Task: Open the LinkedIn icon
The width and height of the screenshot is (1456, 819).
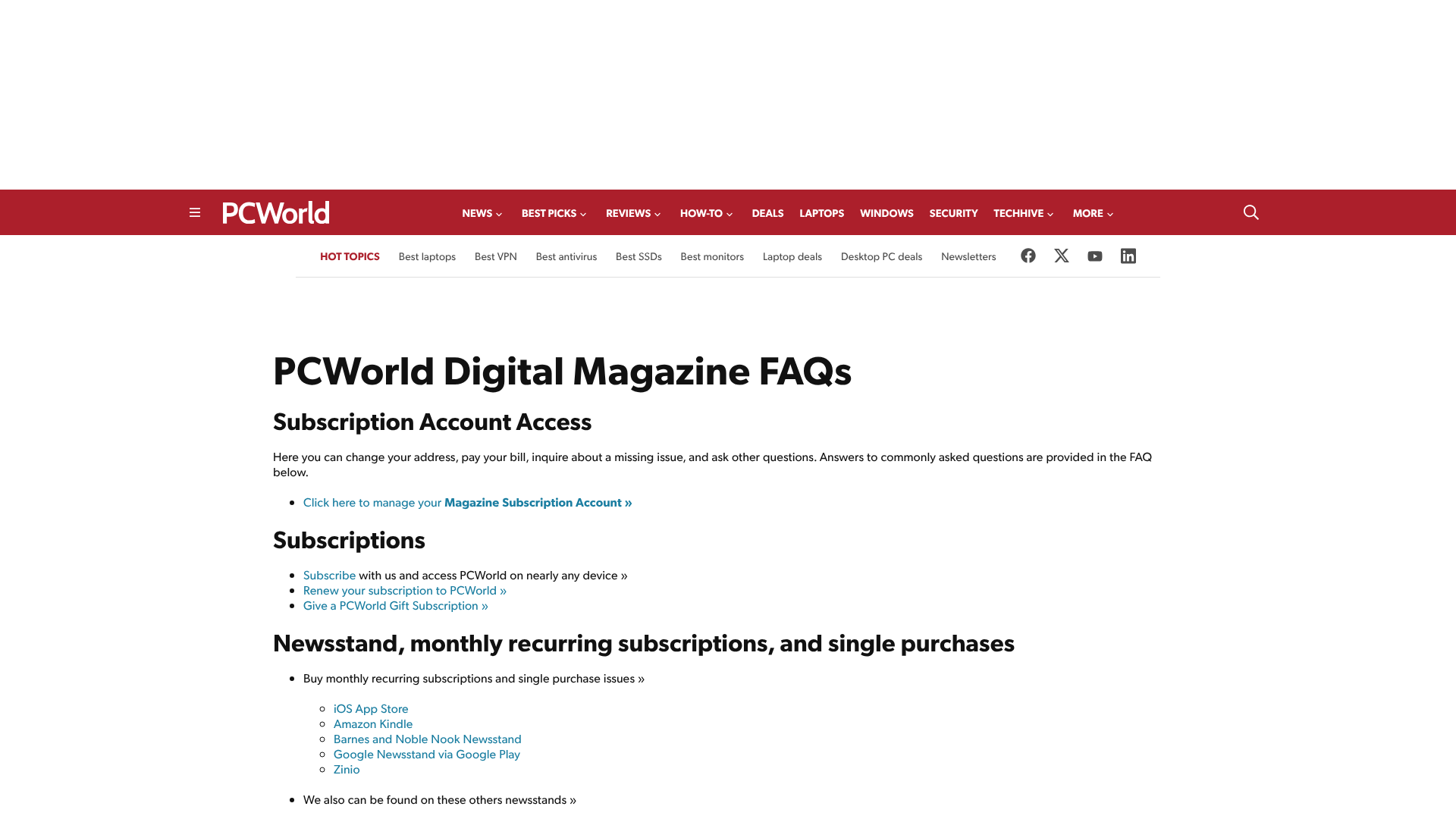Action: (1128, 256)
